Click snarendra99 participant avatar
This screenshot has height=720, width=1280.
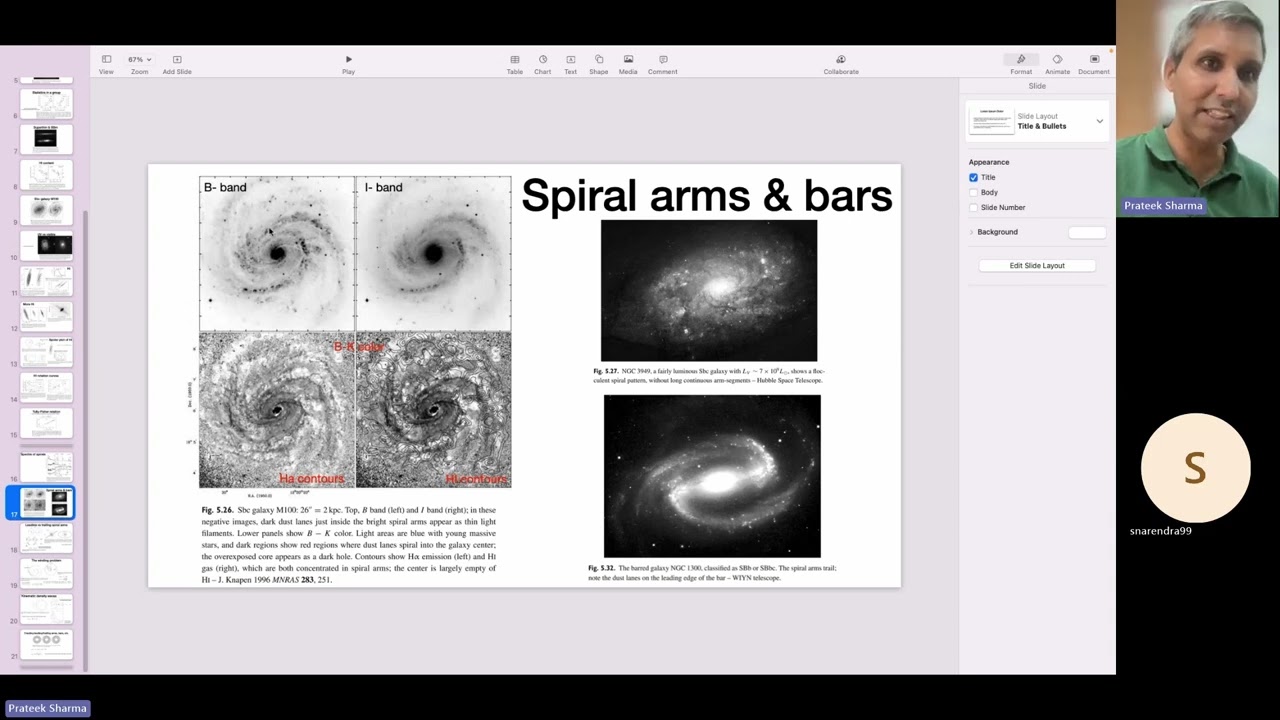pyautogui.click(x=1195, y=468)
